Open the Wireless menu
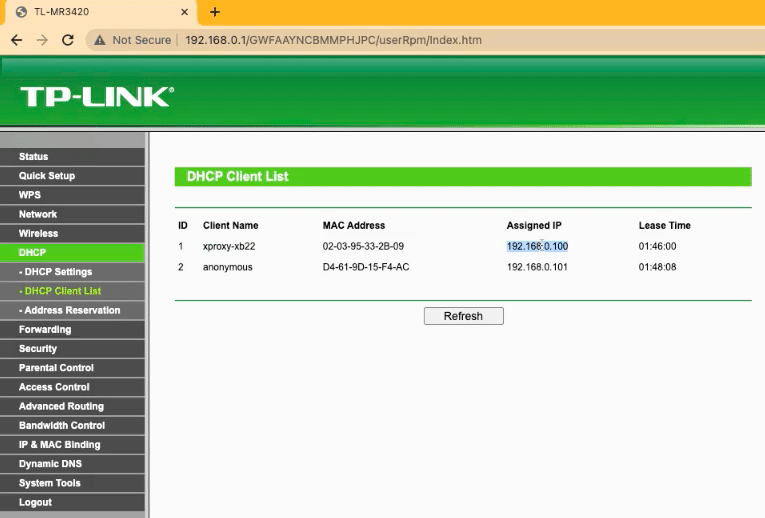Viewport: 765px width, 518px height. tap(72, 233)
